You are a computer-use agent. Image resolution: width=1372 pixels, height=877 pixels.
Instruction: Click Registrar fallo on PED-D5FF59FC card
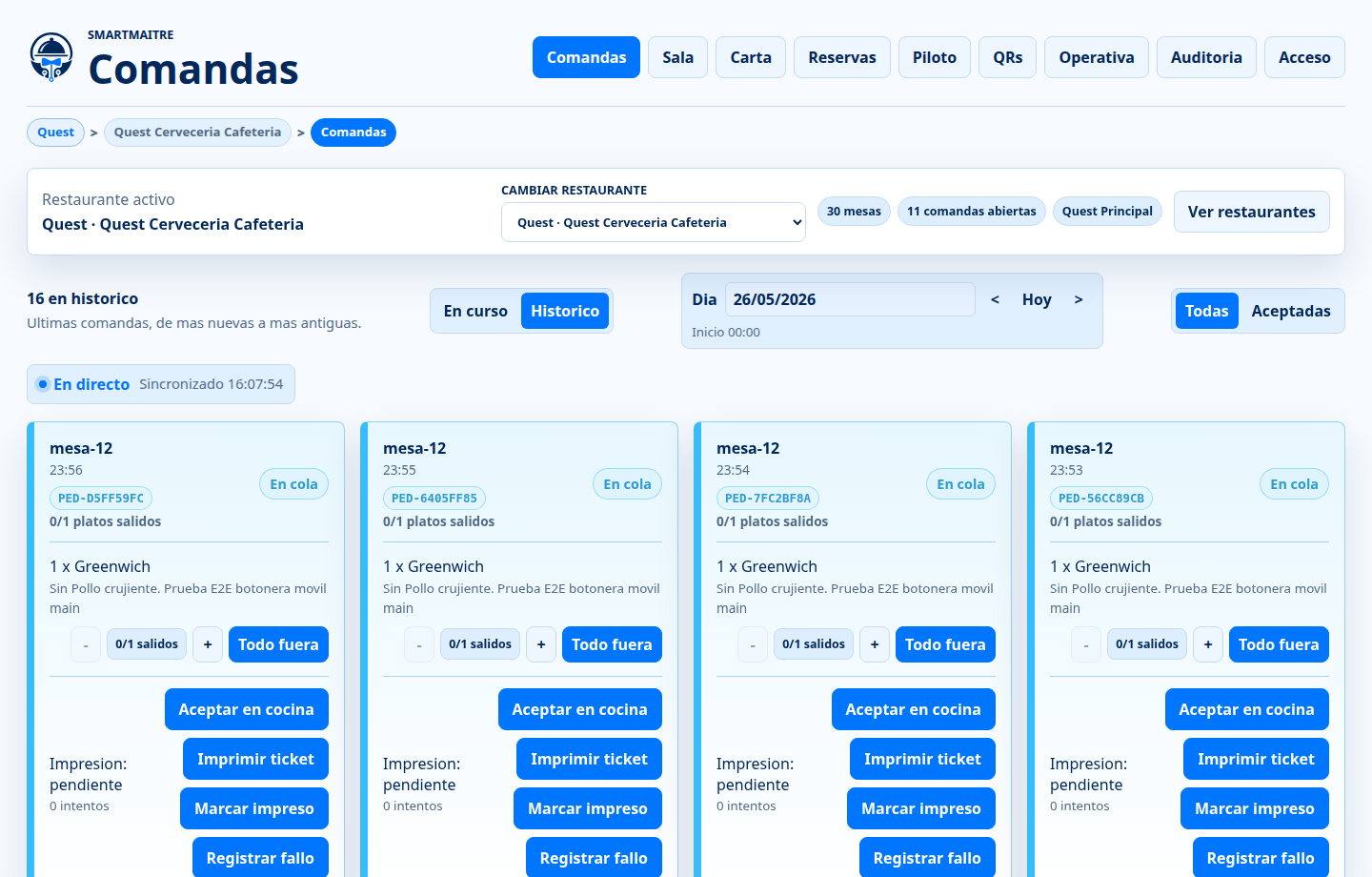(260, 857)
